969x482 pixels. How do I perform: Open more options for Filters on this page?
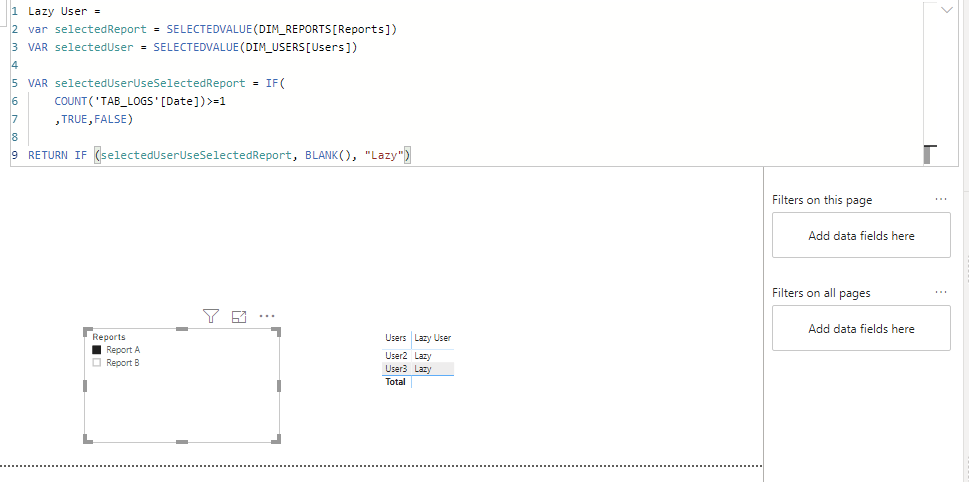941,199
